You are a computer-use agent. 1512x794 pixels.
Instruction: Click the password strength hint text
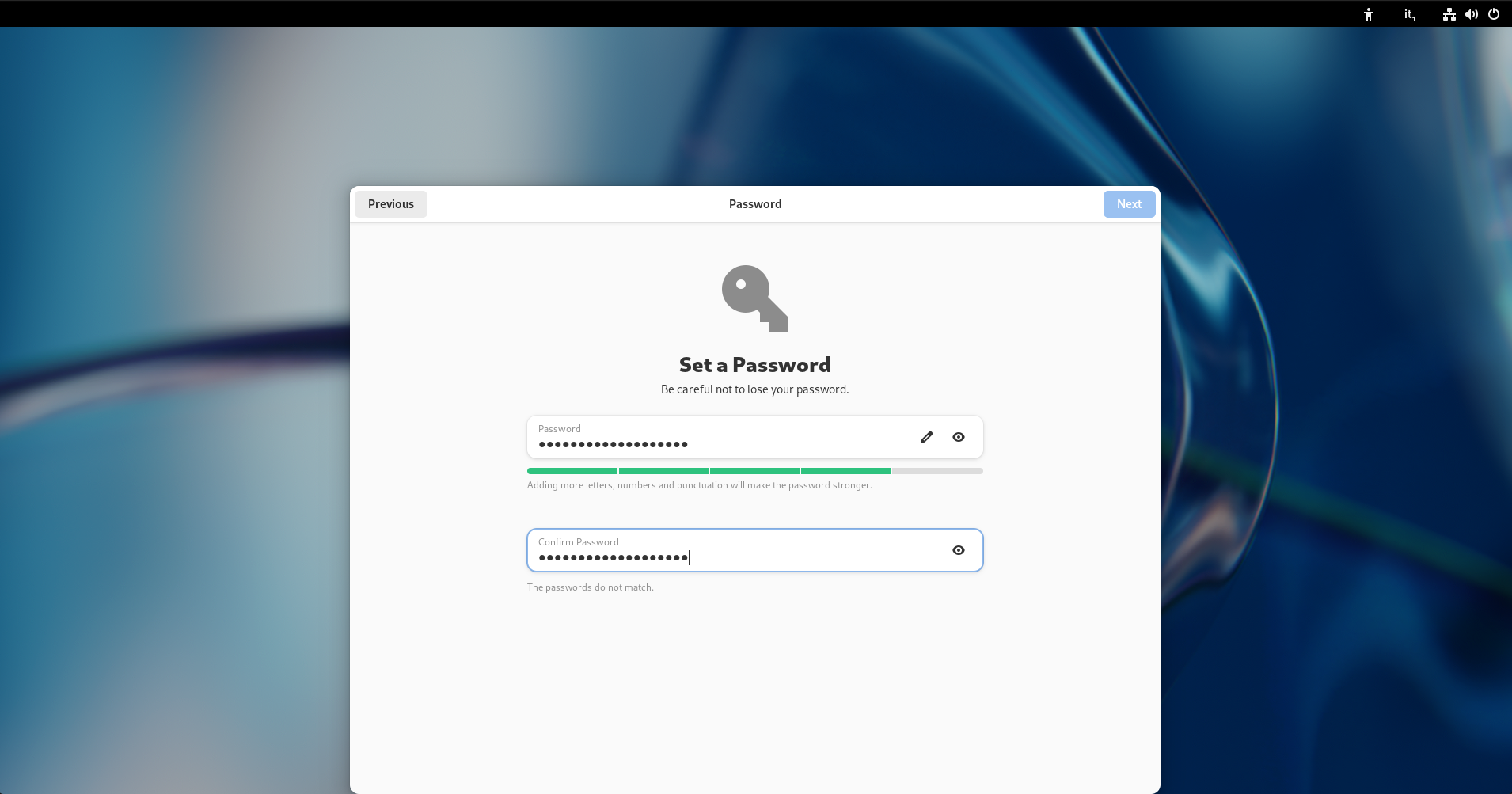point(699,485)
